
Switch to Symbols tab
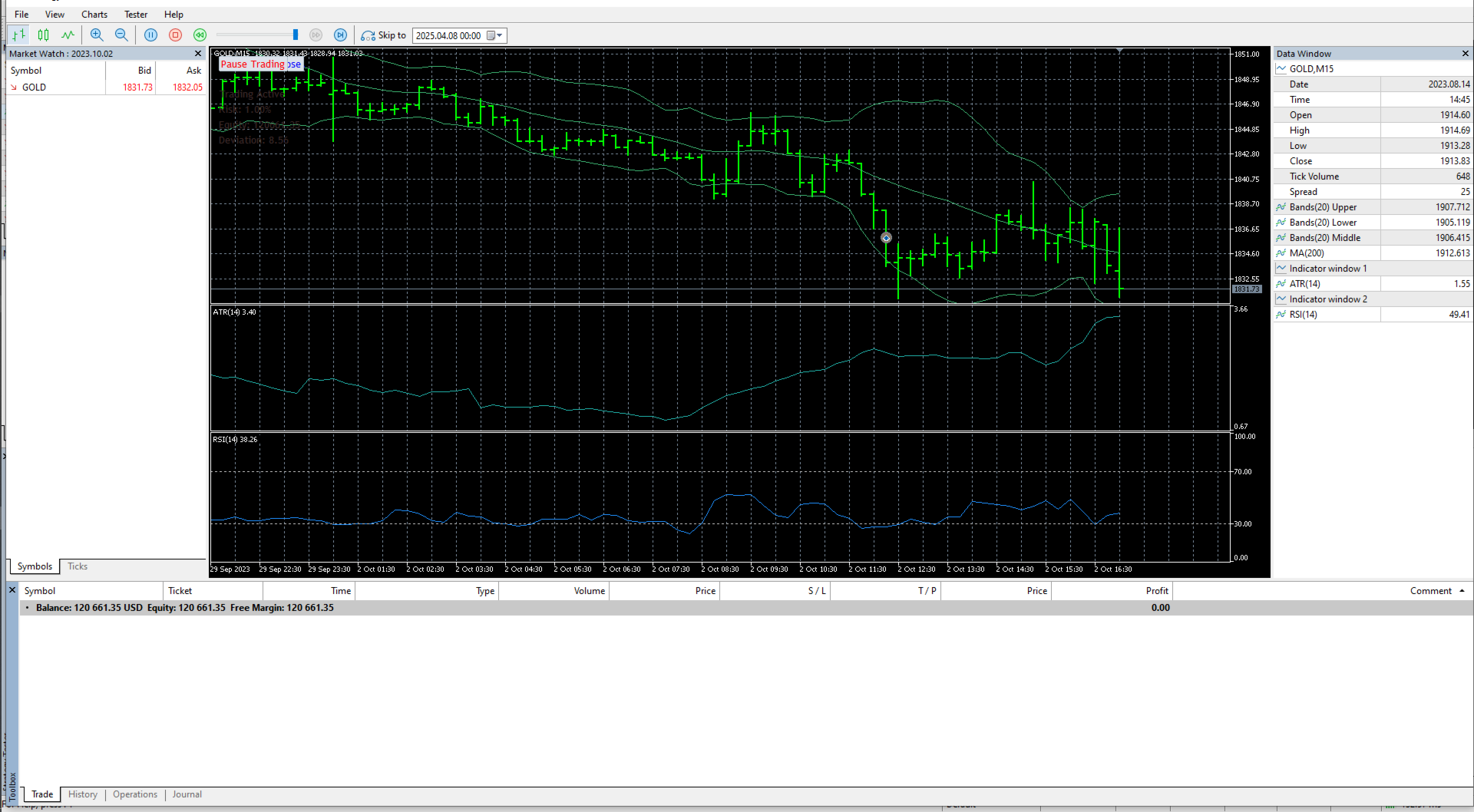[x=35, y=566]
